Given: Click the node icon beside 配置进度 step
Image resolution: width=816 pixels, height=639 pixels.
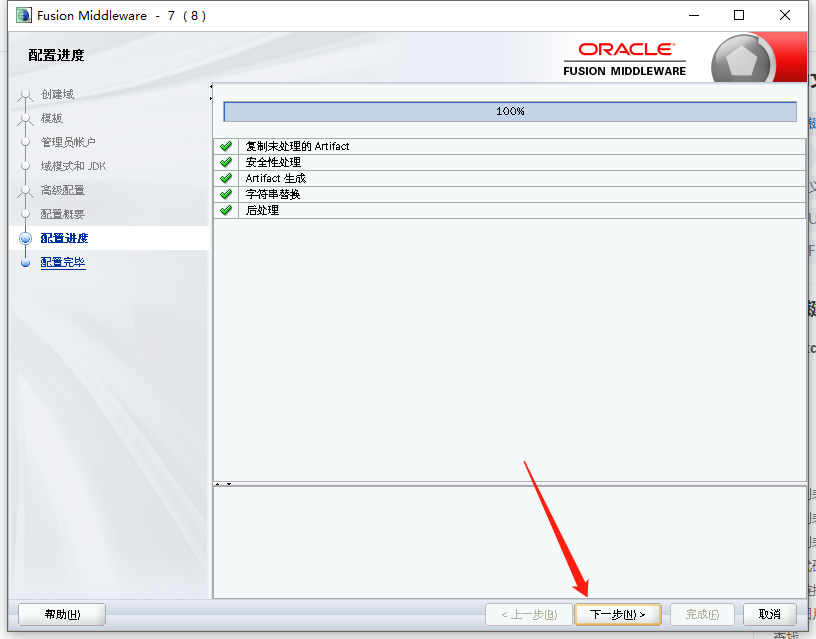Looking at the screenshot, I should point(25,236).
